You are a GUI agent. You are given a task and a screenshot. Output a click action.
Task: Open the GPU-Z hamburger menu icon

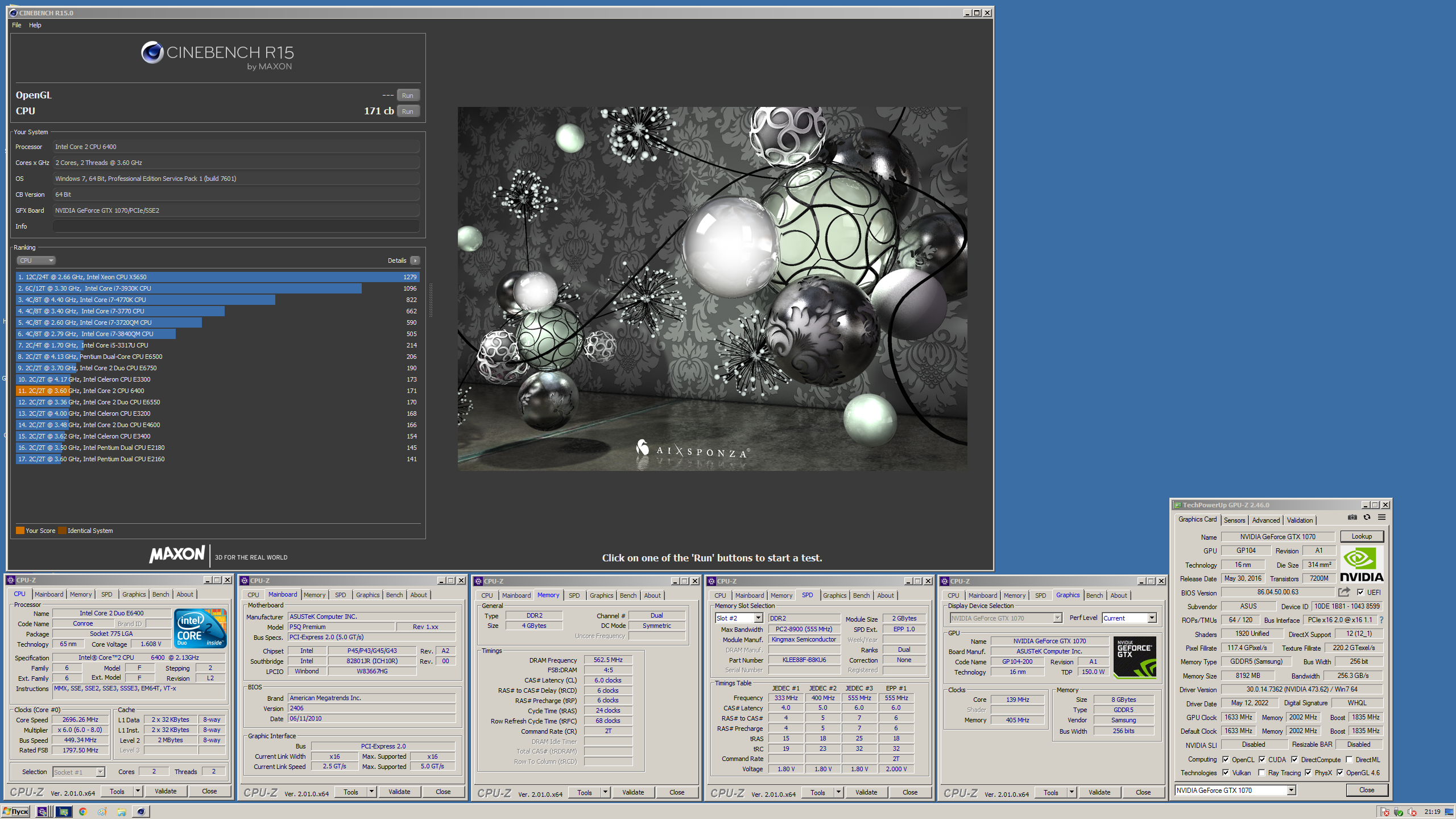[1381, 517]
